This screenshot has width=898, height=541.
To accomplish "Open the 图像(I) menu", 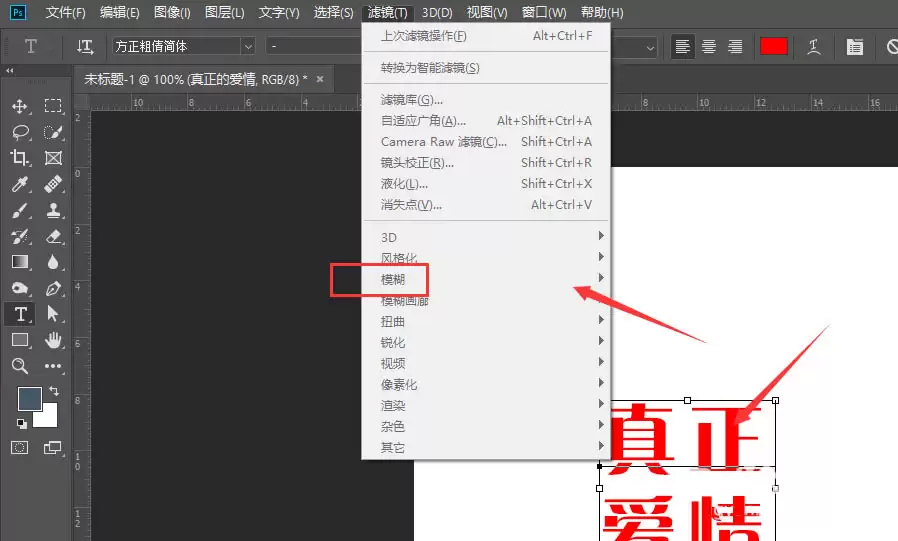I will click(x=172, y=12).
